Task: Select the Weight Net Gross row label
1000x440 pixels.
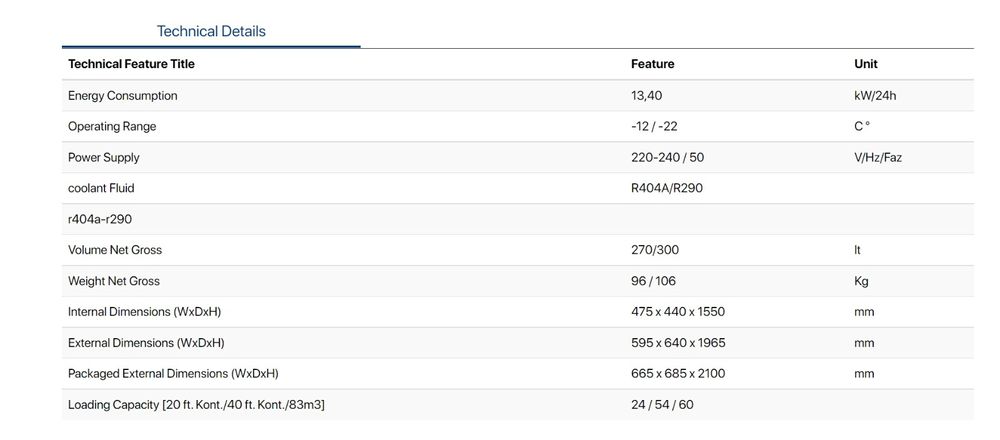Action: pos(113,281)
